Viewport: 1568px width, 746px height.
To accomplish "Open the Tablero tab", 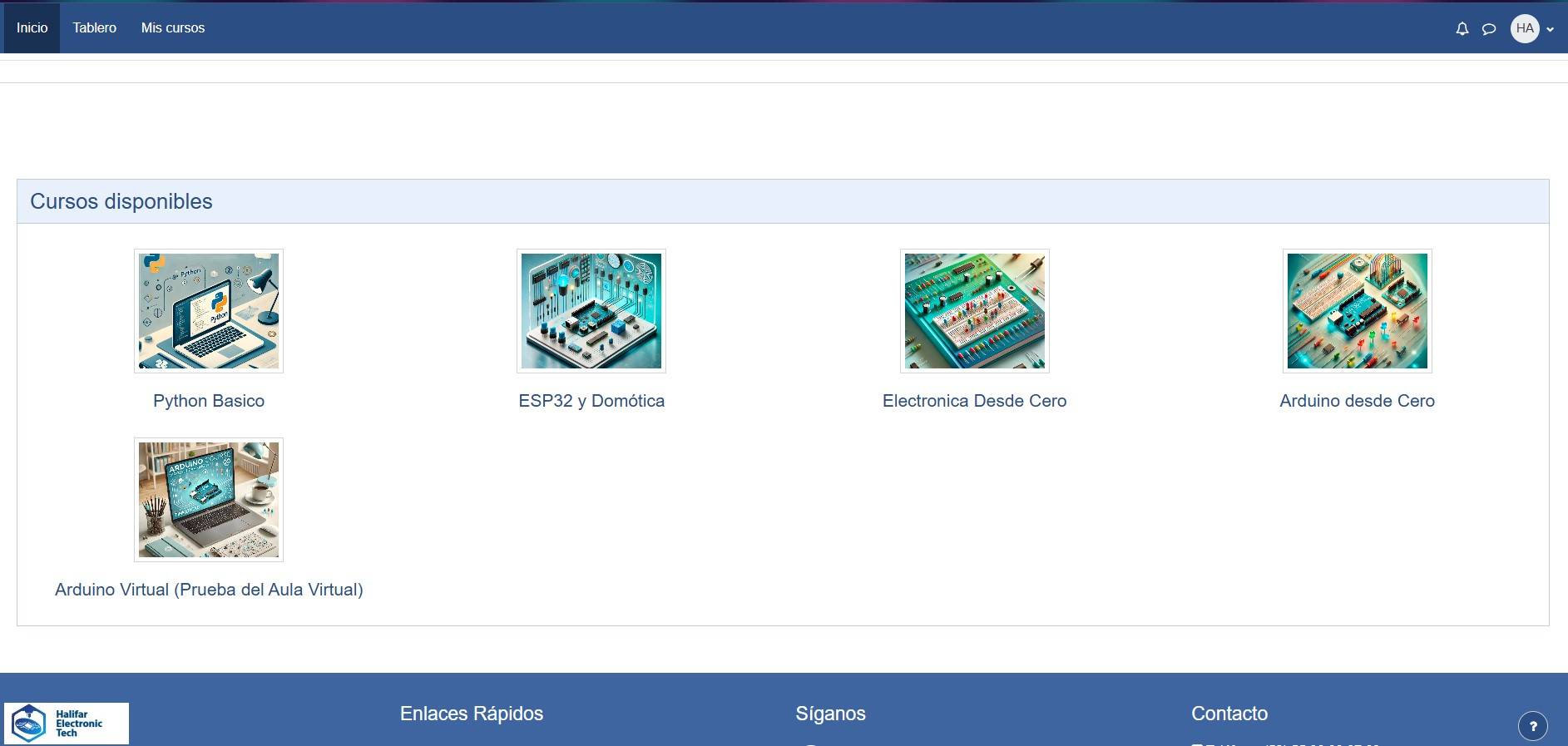I will click(95, 28).
